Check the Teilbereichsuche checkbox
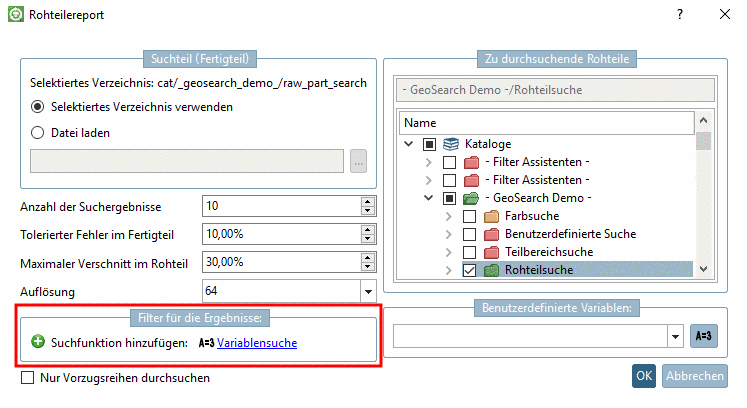 coord(469,252)
